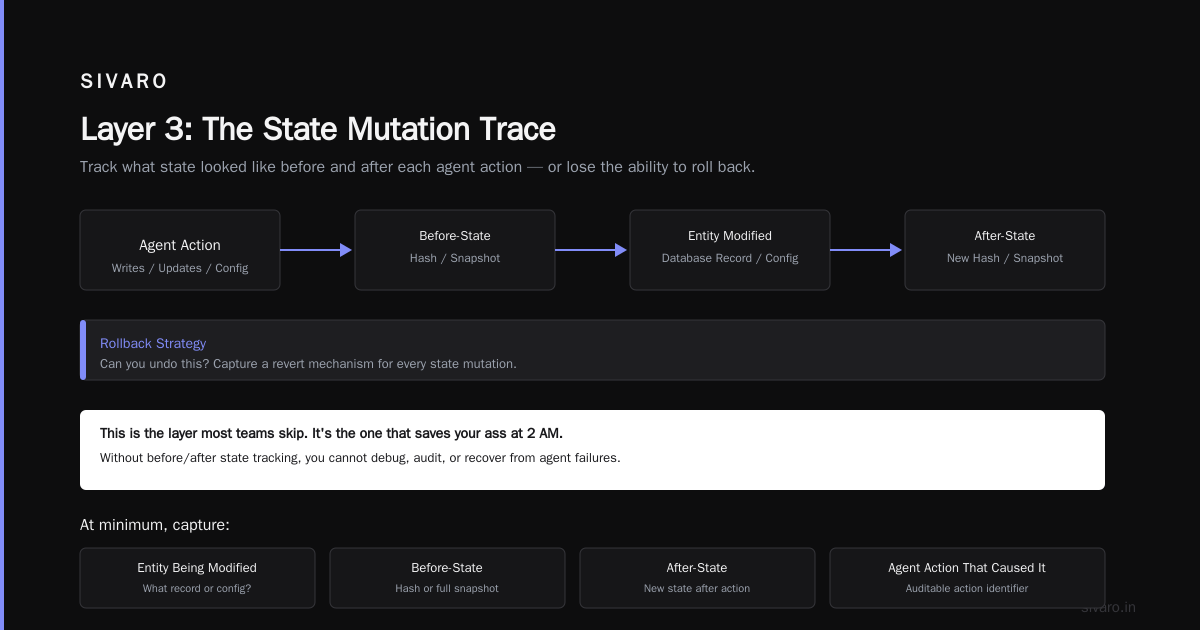
Task: Click the Layer 3 State Mutation Trace title
Action: 318,129
